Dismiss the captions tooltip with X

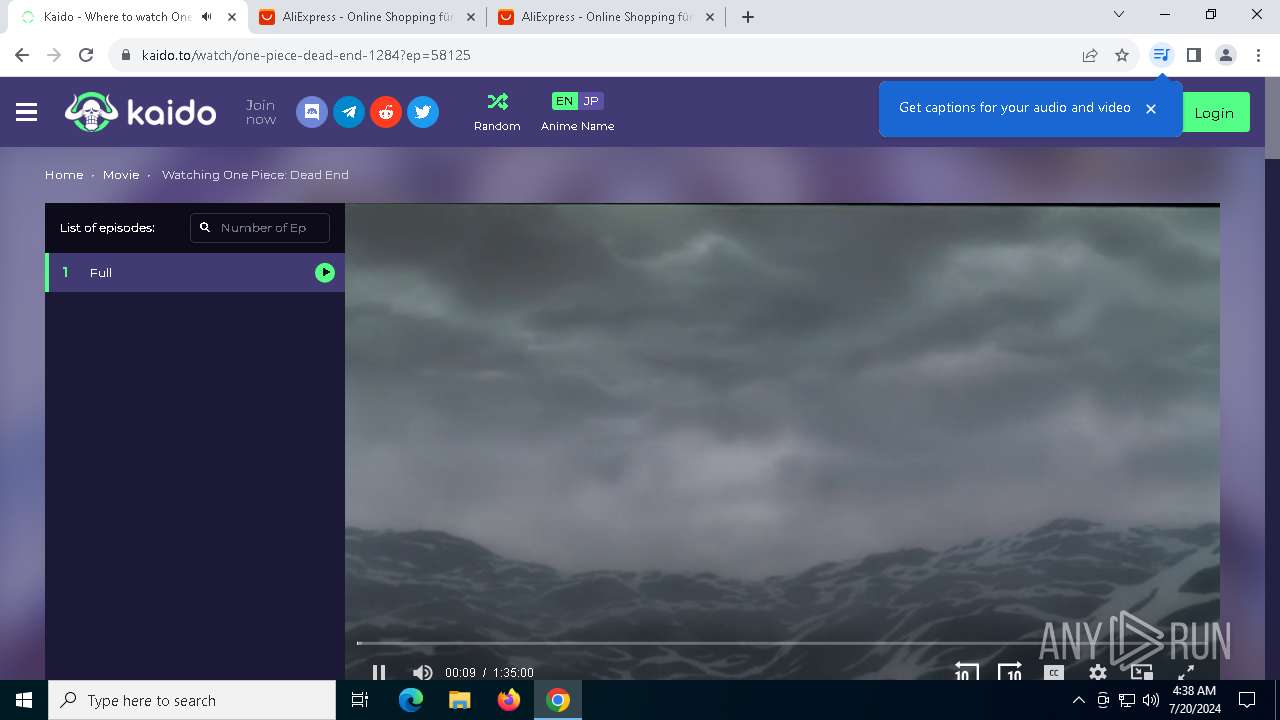(x=1151, y=108)
